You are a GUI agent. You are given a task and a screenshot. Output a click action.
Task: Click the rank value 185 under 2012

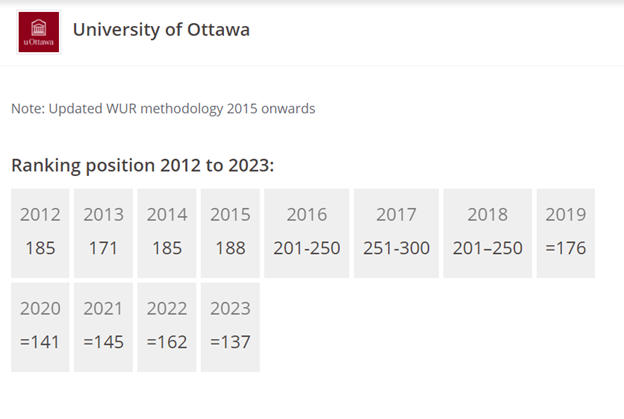tap(40, 248)
